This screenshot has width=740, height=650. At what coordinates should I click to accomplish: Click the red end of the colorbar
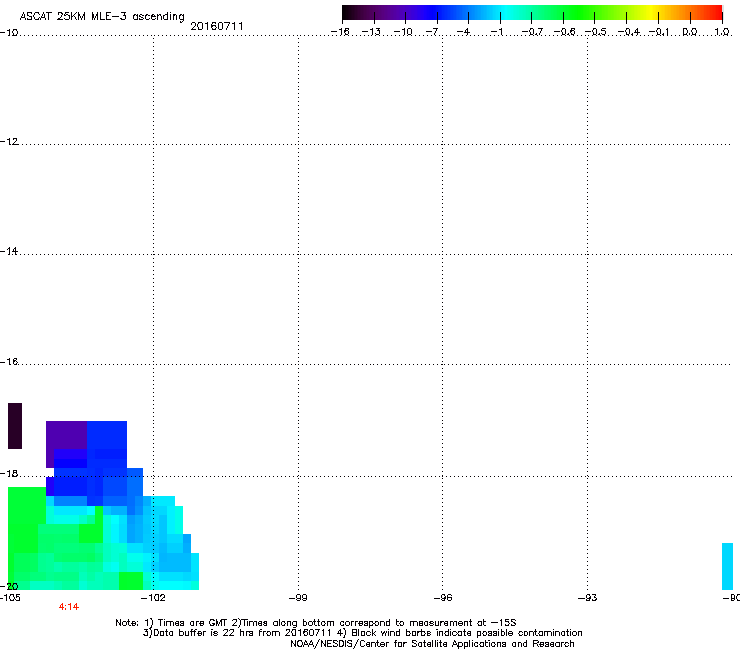[715, 12]
